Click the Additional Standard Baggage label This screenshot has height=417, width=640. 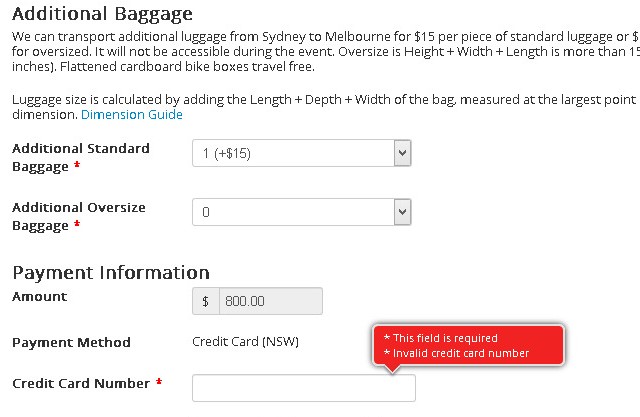80,157
